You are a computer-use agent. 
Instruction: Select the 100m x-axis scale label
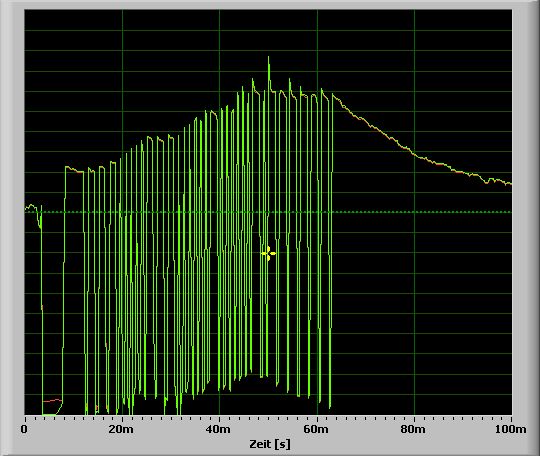point(510,429)
